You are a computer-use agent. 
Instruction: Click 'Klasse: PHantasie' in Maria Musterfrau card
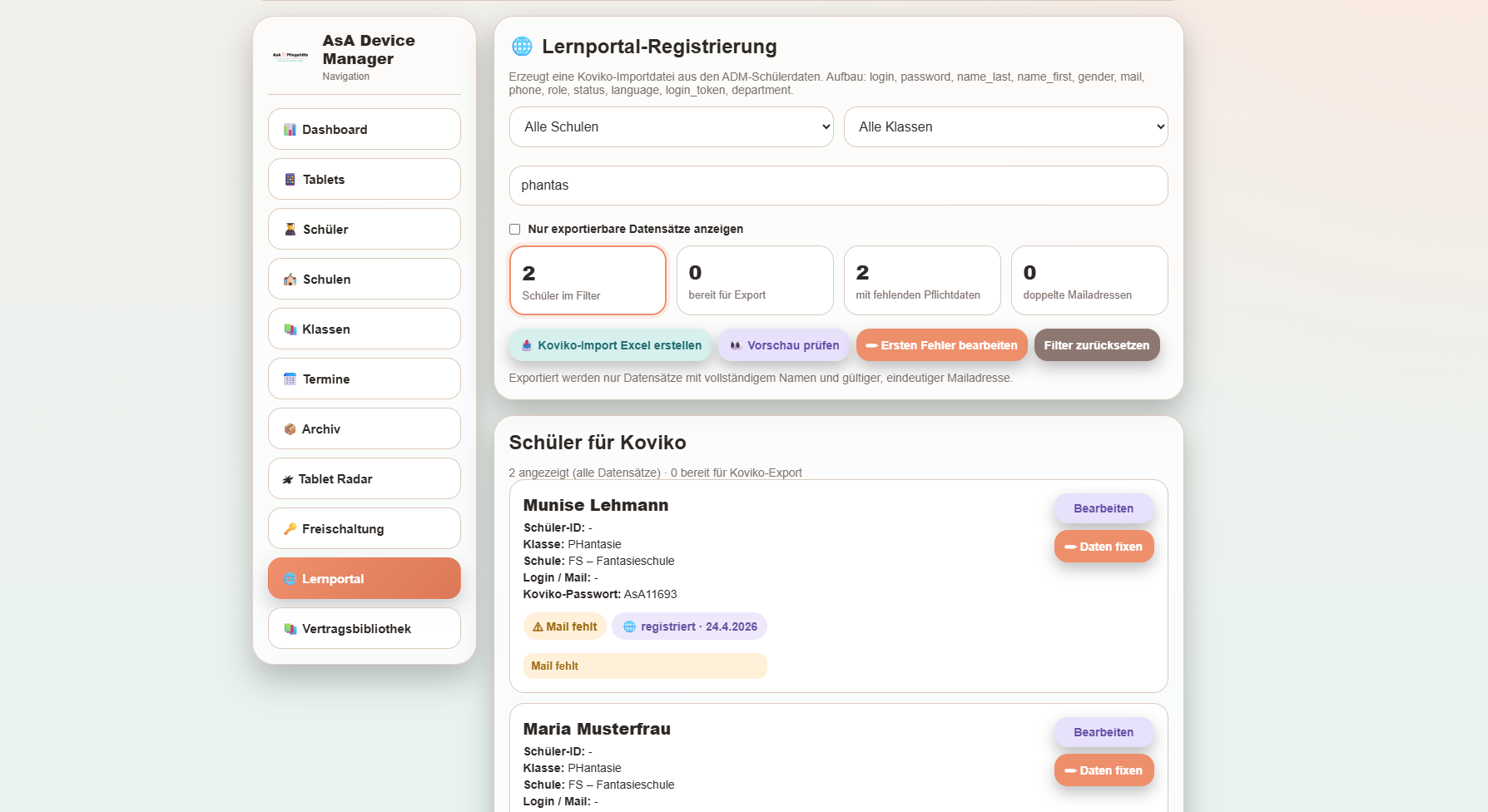573,769
